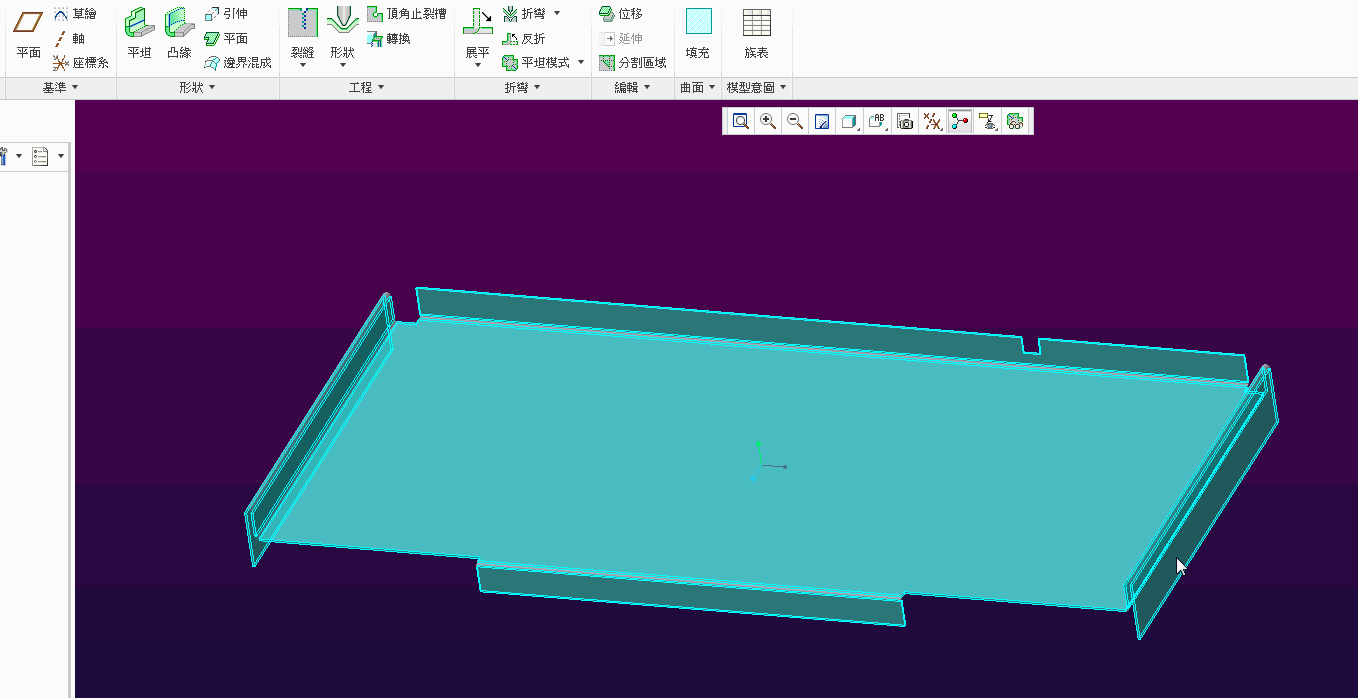This screenshot has width=1358, height=698.
Task: Open the model tree settings dropdown arrow
Action: tap(19, 156)
